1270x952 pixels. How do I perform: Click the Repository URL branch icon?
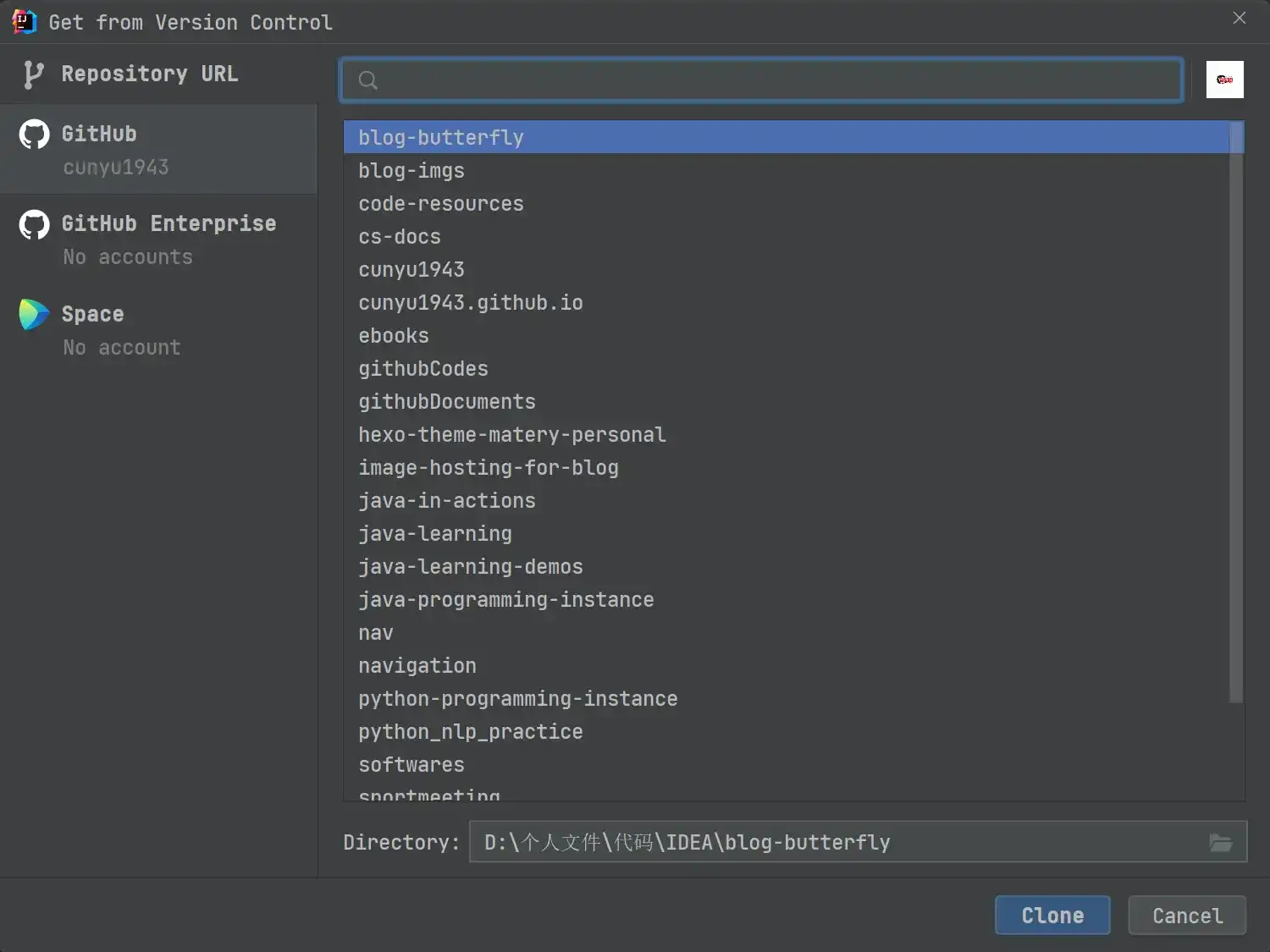coord(33,74)
